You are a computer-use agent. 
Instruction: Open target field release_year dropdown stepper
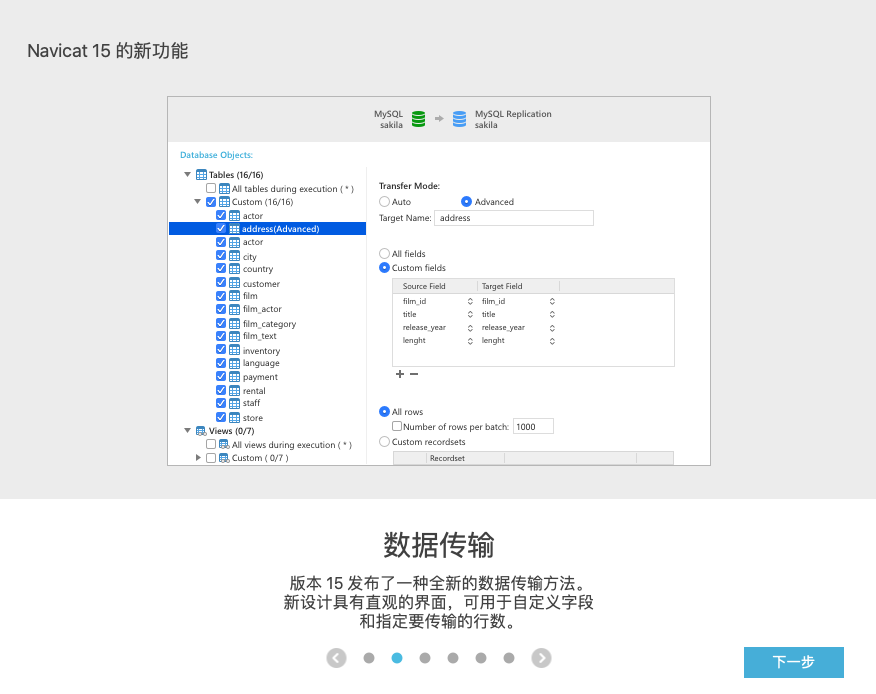click(x=552, y=327)
